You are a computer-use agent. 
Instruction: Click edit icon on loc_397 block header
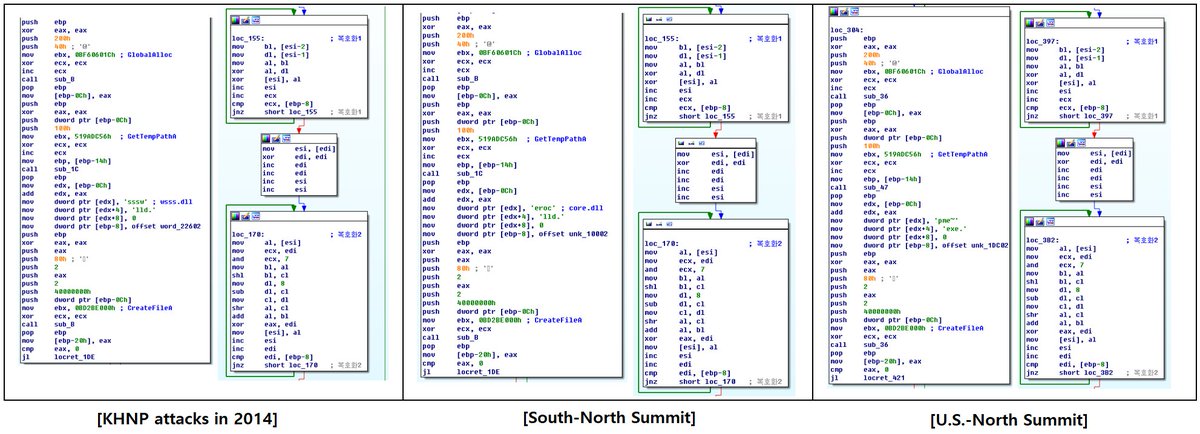click(x=1039, y=22)
